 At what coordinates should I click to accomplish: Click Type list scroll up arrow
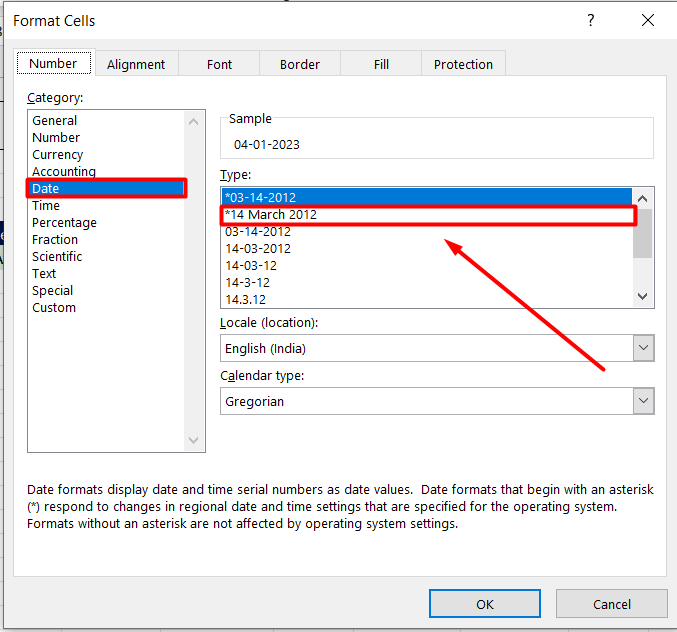point(642,199)
